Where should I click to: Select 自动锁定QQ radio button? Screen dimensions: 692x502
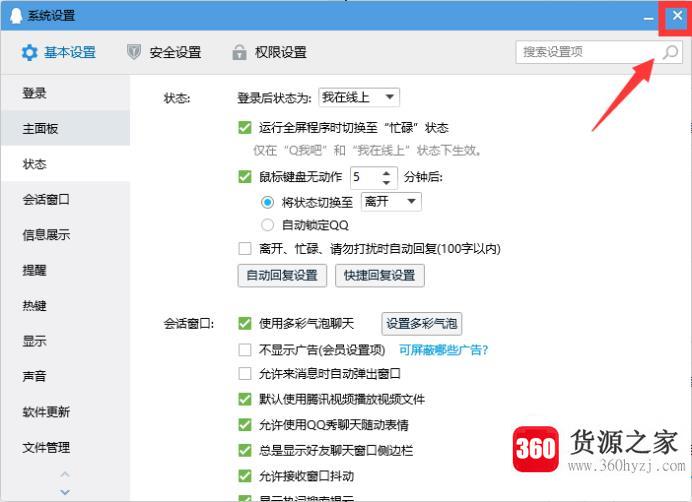267,225
